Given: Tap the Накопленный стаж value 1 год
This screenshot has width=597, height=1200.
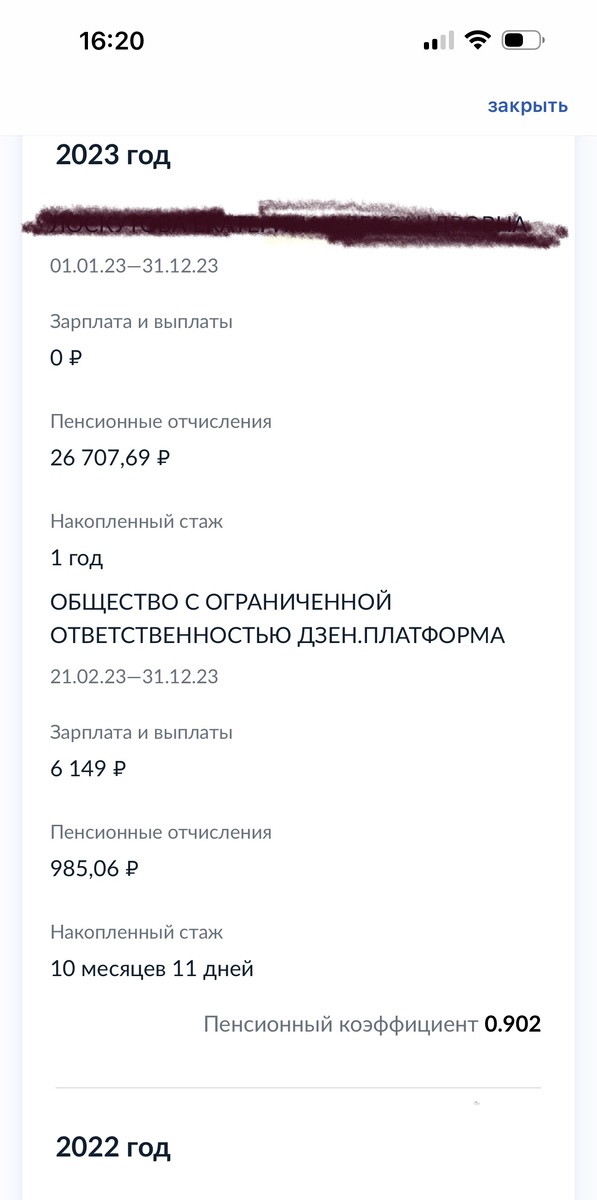Looking at the screenshot, I should click(77, 559).
